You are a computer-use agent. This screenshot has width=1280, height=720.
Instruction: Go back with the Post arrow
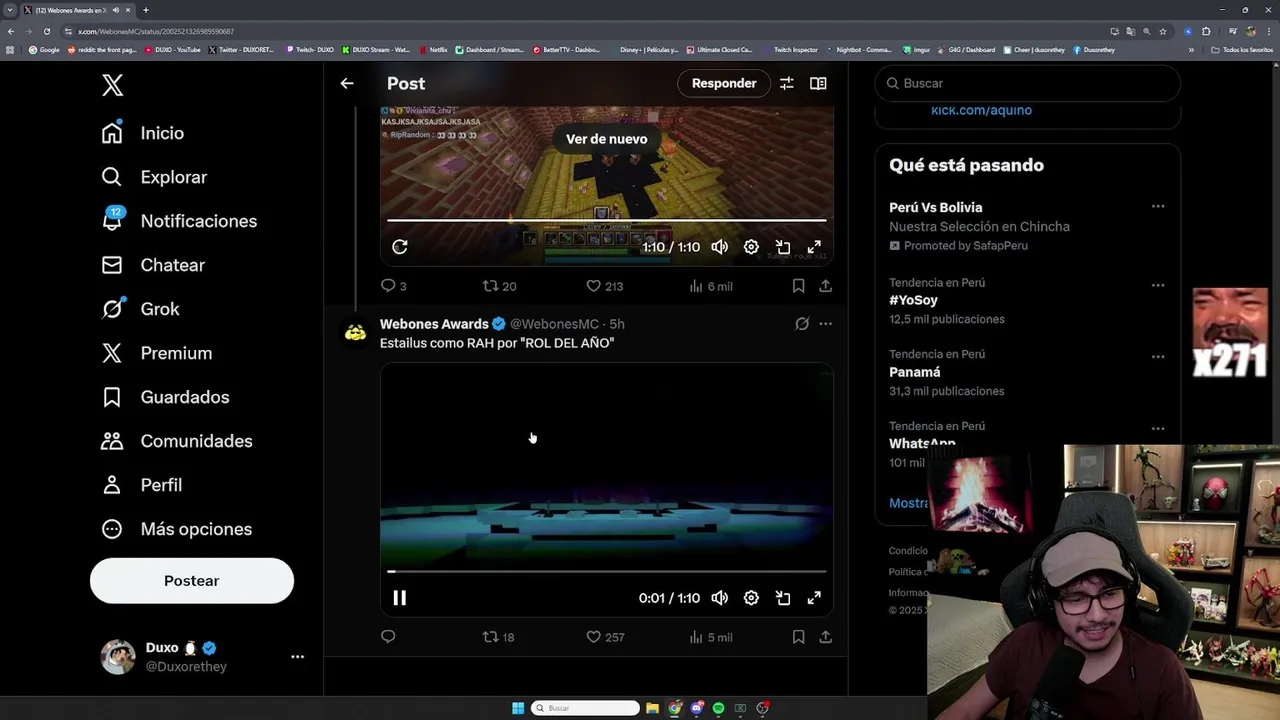point(347,83)
